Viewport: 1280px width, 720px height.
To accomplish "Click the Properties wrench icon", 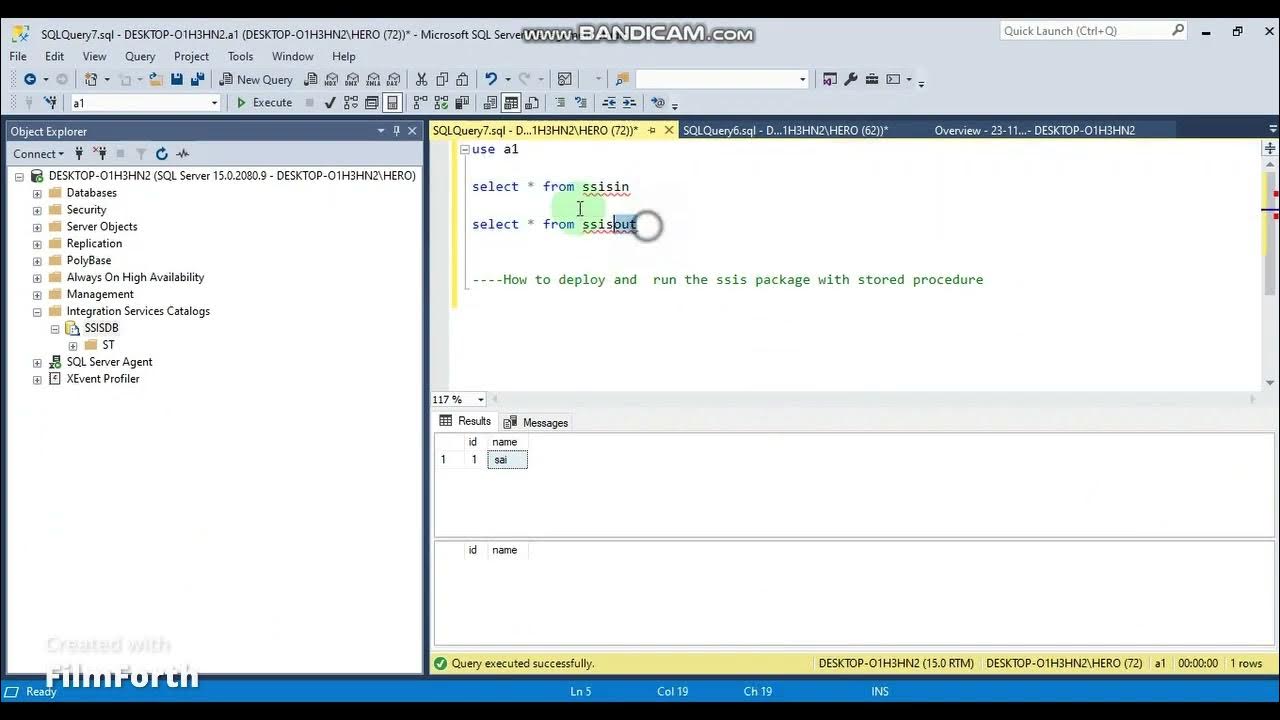I will click(851, 79).
